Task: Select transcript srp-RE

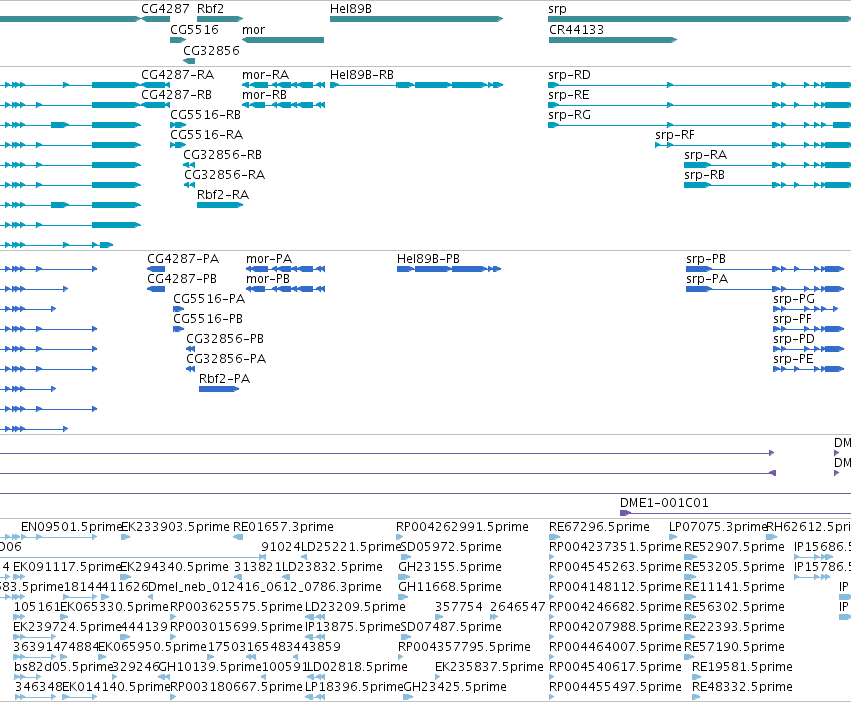Action: coord(700,105)
